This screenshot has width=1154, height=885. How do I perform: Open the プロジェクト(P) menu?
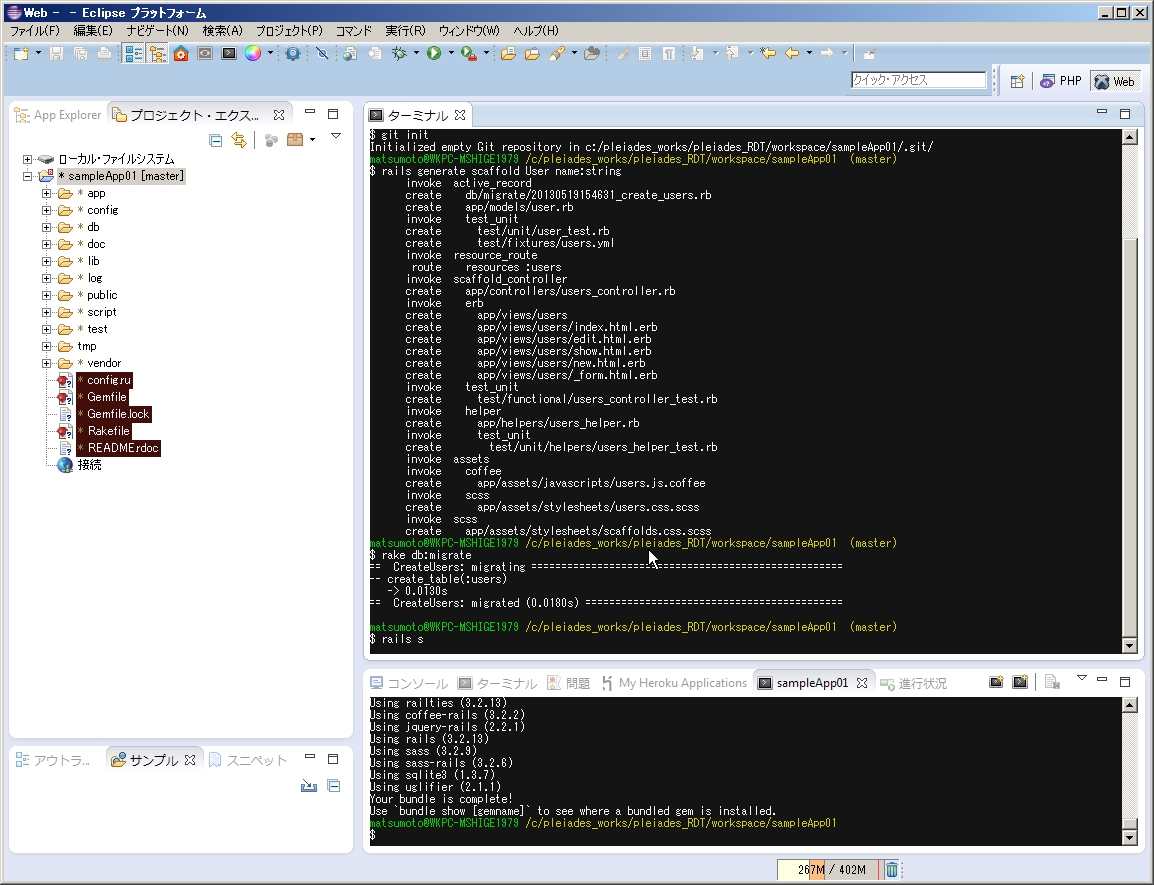click(x=289, y=31)
